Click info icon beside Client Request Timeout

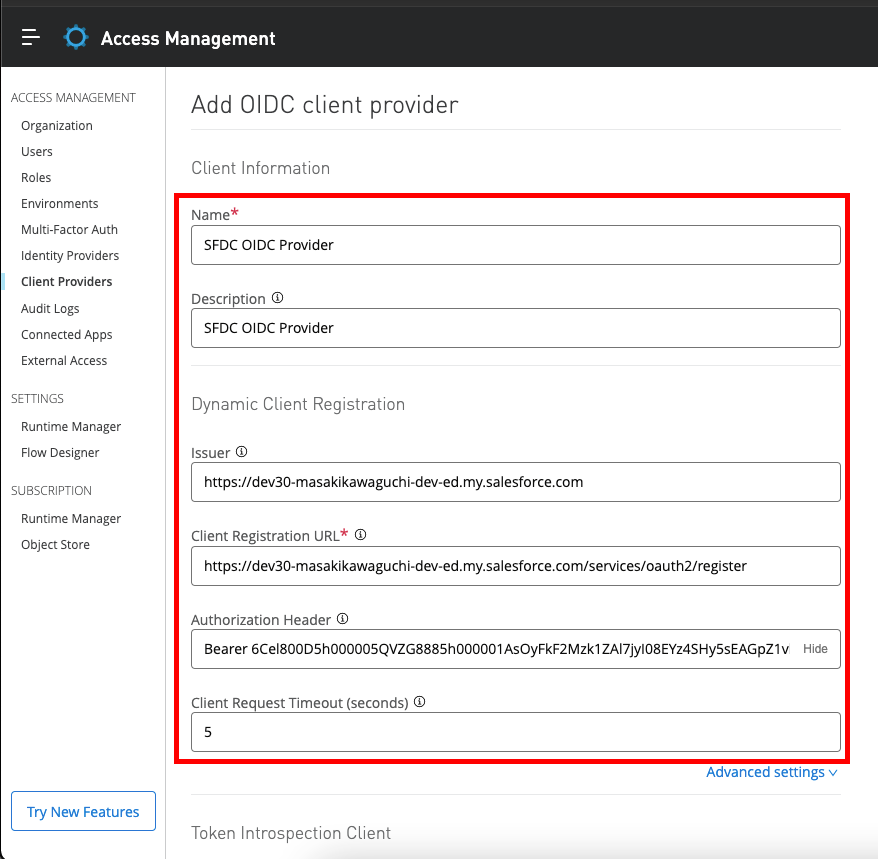click(420, 702)
